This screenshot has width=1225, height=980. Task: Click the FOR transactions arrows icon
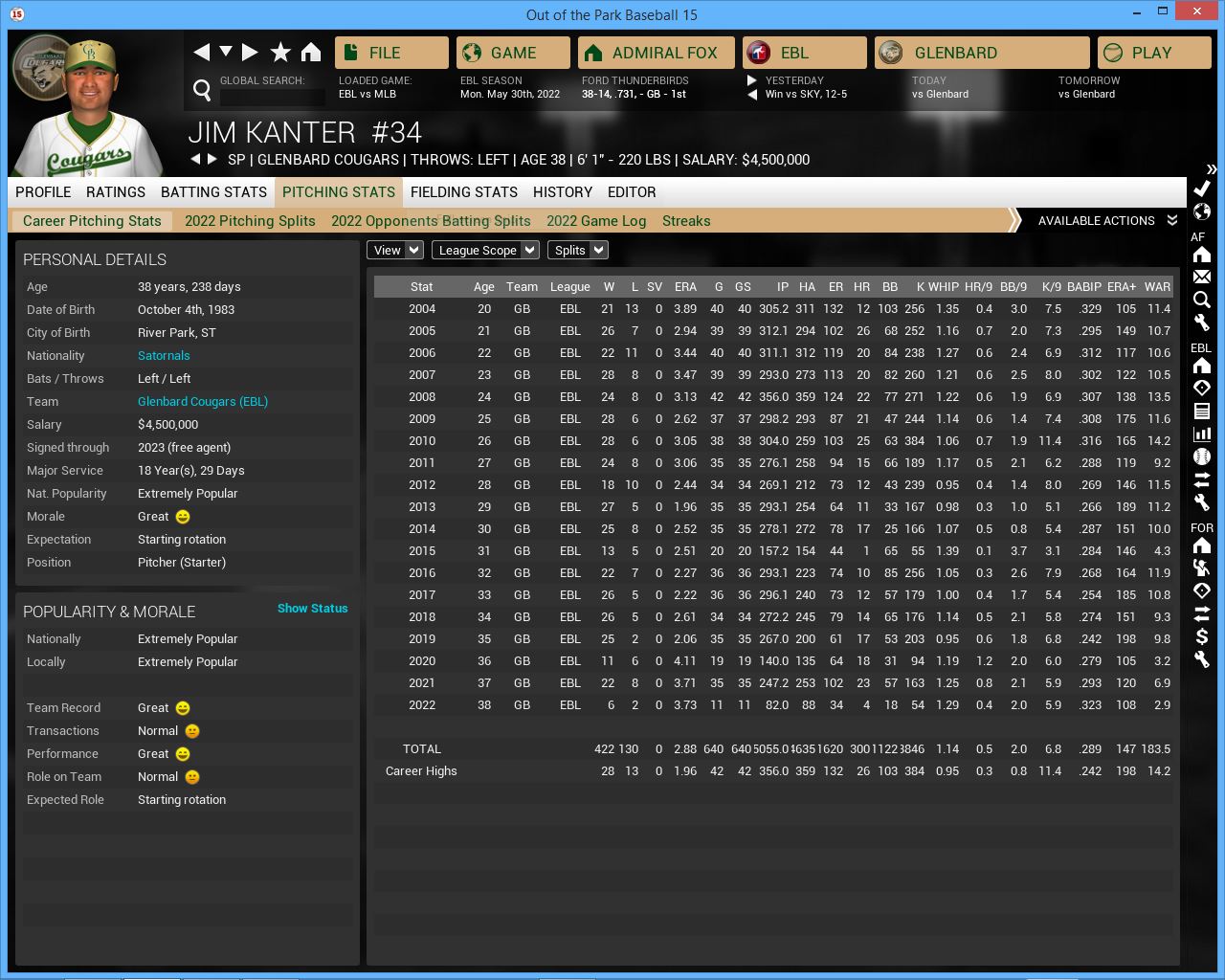click(x=1202, y=613)
